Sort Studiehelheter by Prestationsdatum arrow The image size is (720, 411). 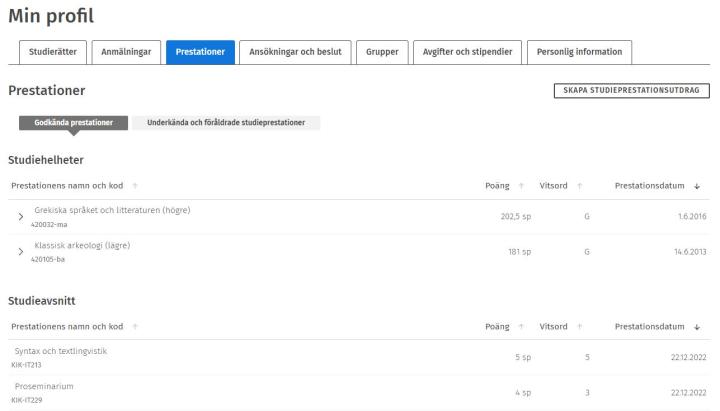(x=696, y=186)
